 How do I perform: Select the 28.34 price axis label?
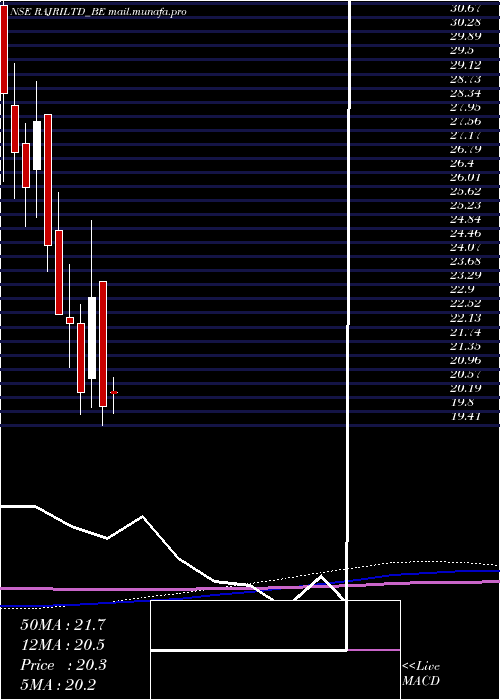coord(465,94)
